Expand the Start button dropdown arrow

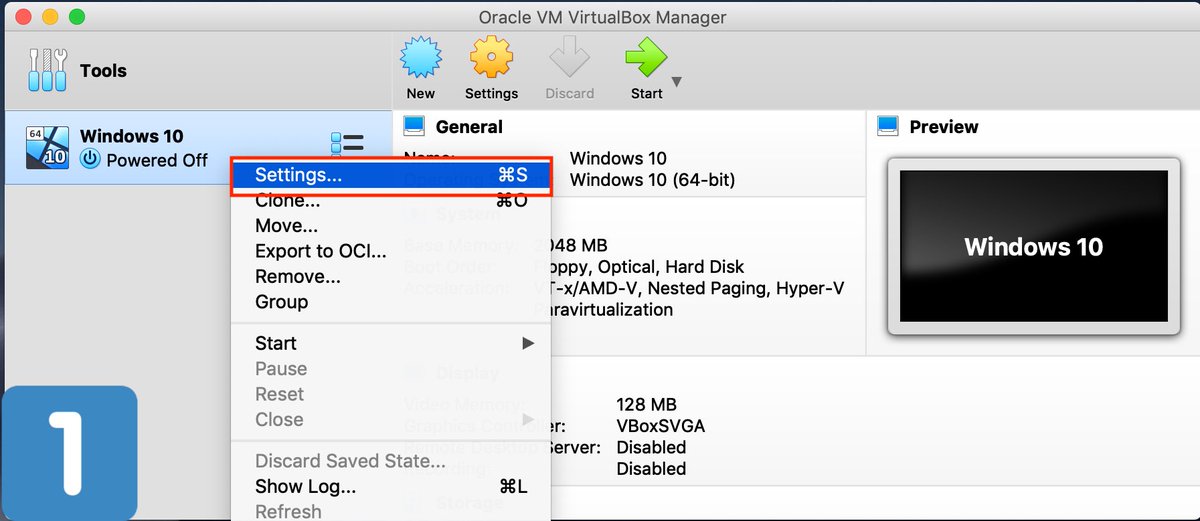point(676,82)
